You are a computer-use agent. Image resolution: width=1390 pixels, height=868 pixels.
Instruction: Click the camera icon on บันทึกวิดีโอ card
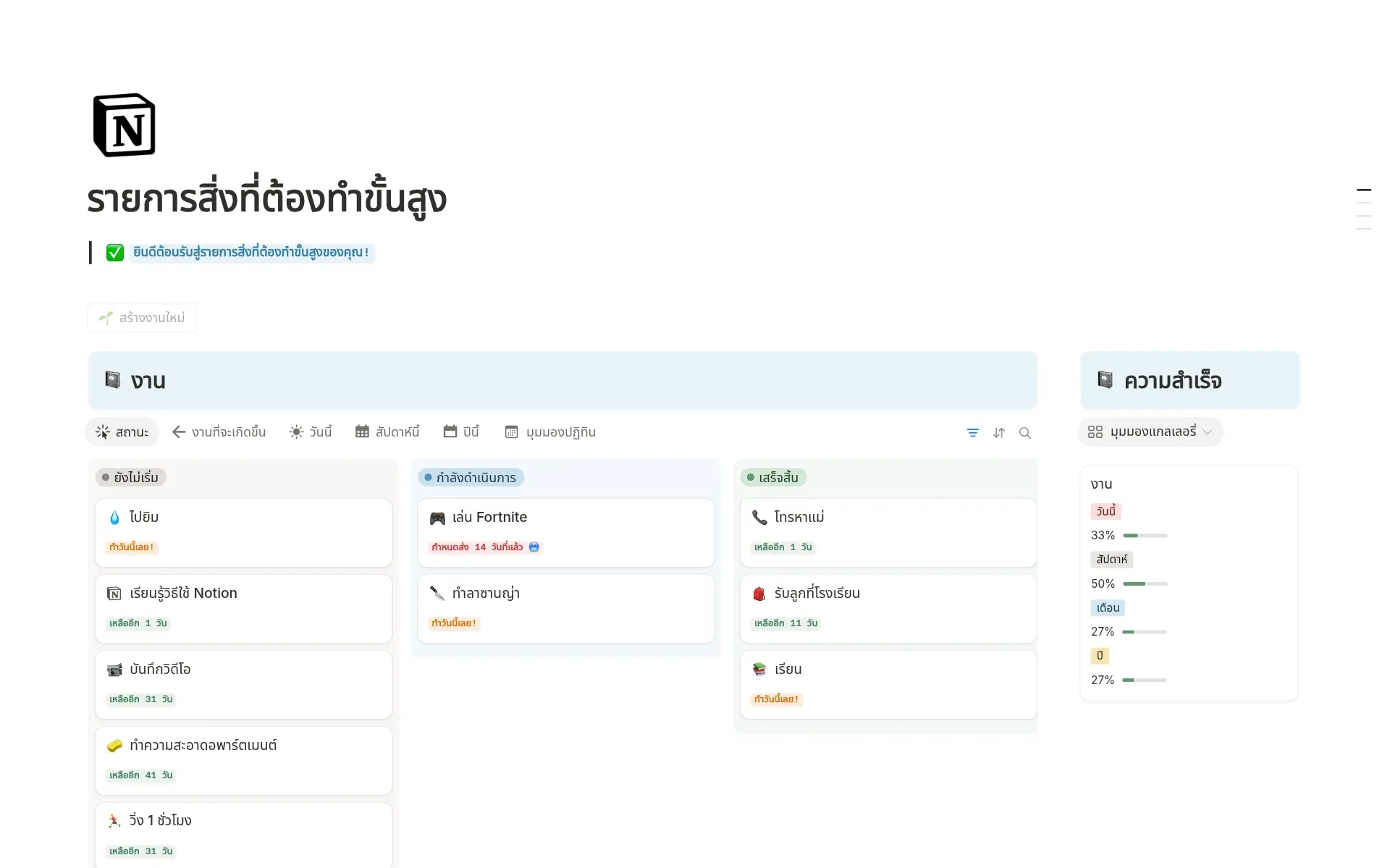[114, 670]
